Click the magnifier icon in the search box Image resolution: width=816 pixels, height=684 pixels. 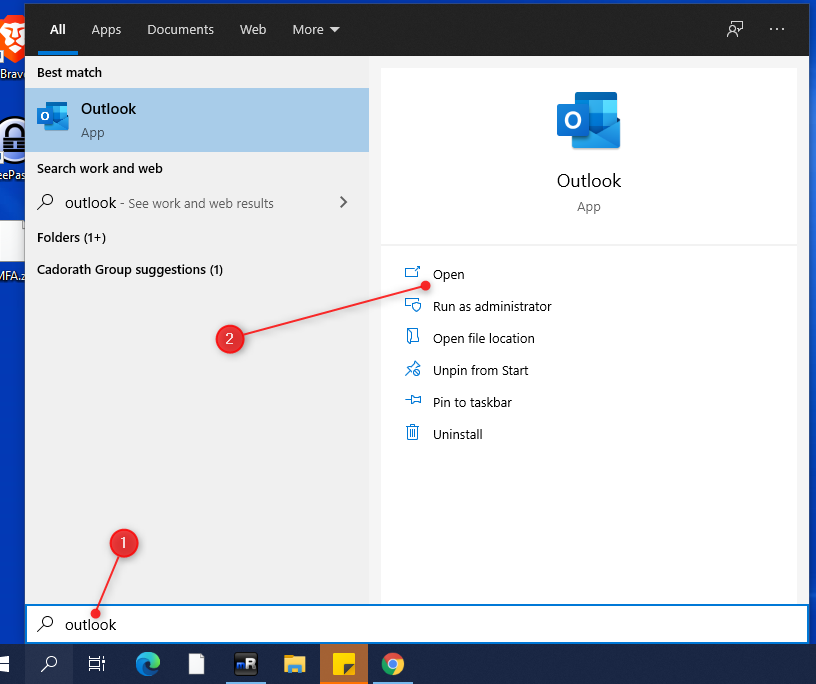(x=46, y=624)
